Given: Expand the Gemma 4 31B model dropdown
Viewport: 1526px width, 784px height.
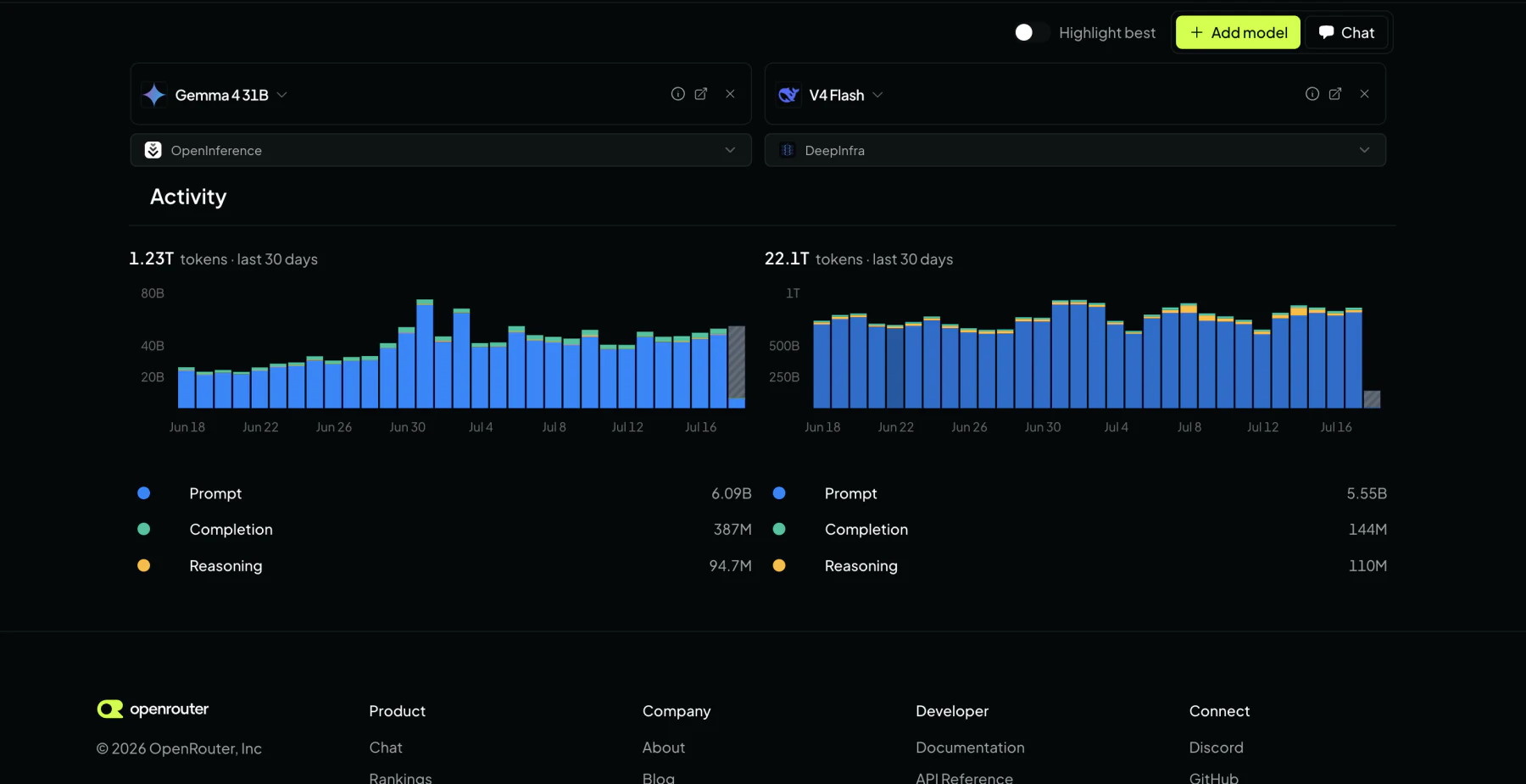Looking at the screenshot, I should pyautogui.click(x=282, y=95).
